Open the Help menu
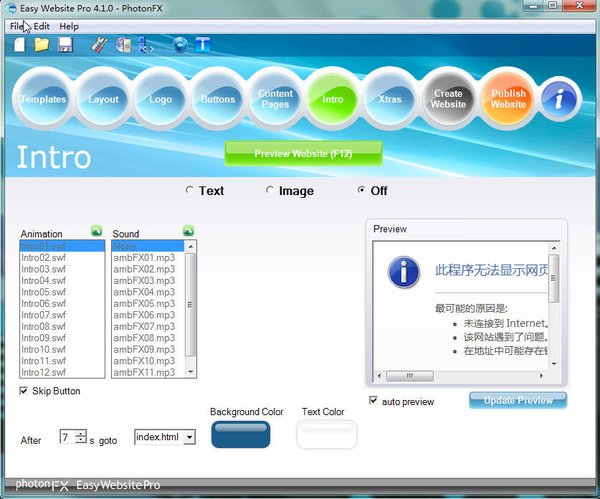This screenshot has height=499, width=600. 69,26
